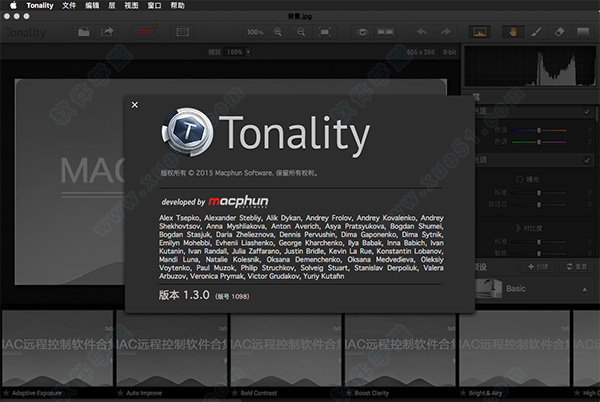Click the Tonality logo in About dialog
Screen dimensions: 600x402
pos(187,132)
